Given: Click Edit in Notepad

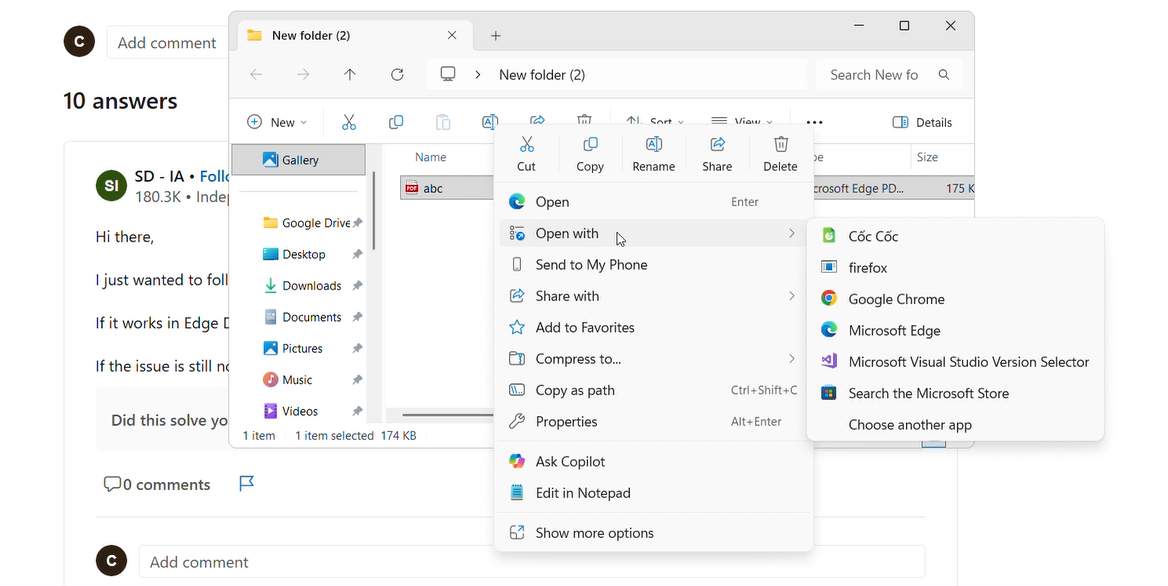Looking at the screenshot, I should tap(653, 493).
